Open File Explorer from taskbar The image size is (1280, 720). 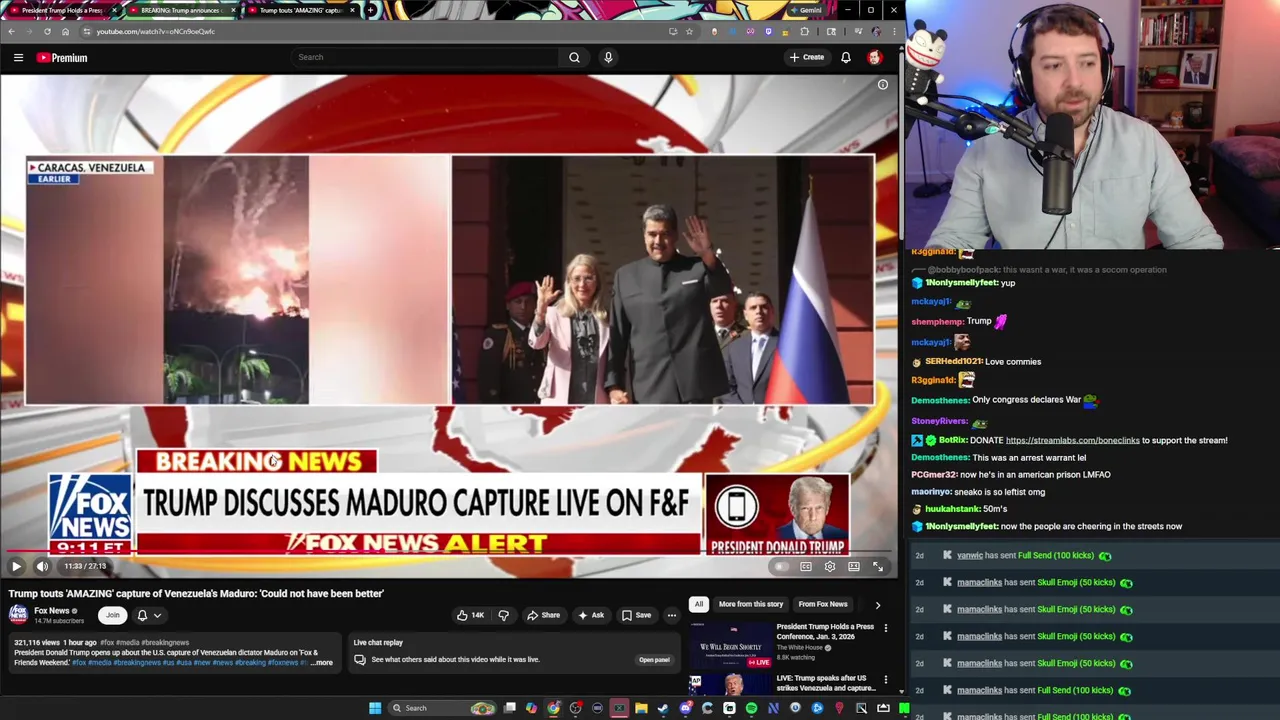(641, 708)
